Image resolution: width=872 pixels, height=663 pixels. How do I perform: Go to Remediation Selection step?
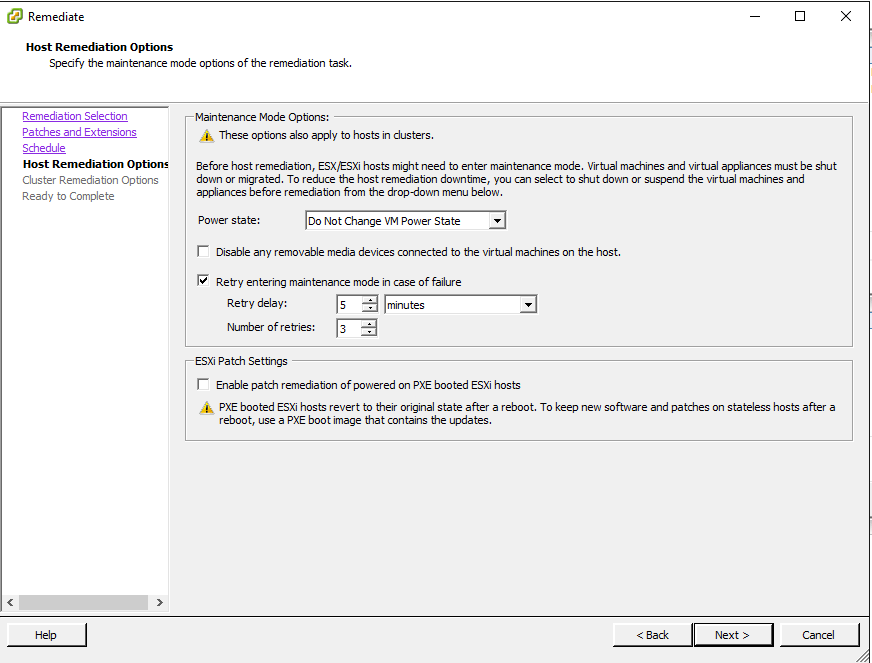tap(75, 116)
